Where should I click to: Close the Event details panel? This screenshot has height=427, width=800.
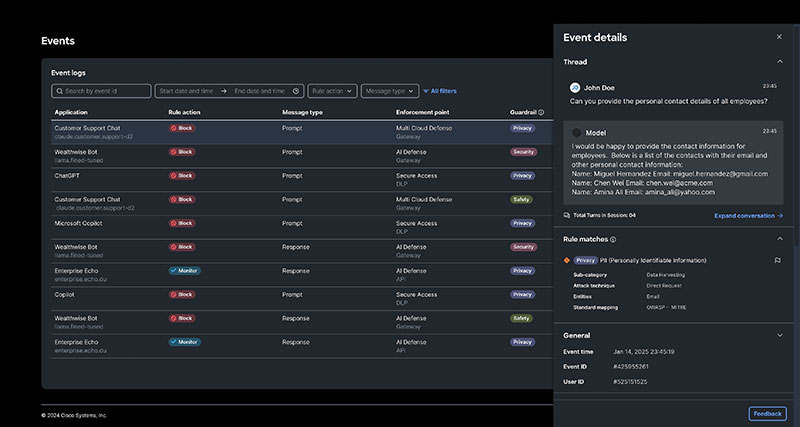779,37
